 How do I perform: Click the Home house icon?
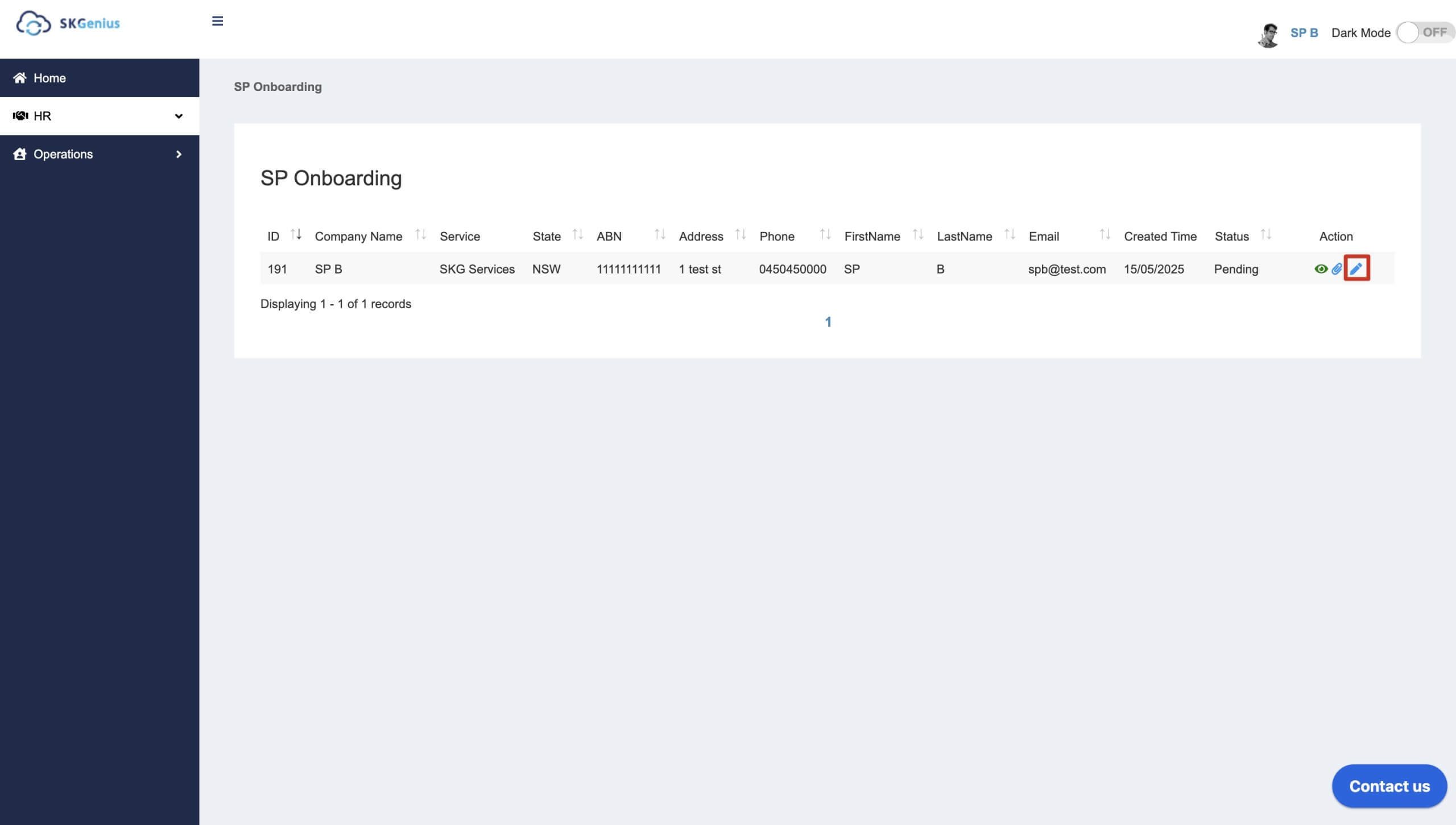pyautogui.click(x=20, y=78)
